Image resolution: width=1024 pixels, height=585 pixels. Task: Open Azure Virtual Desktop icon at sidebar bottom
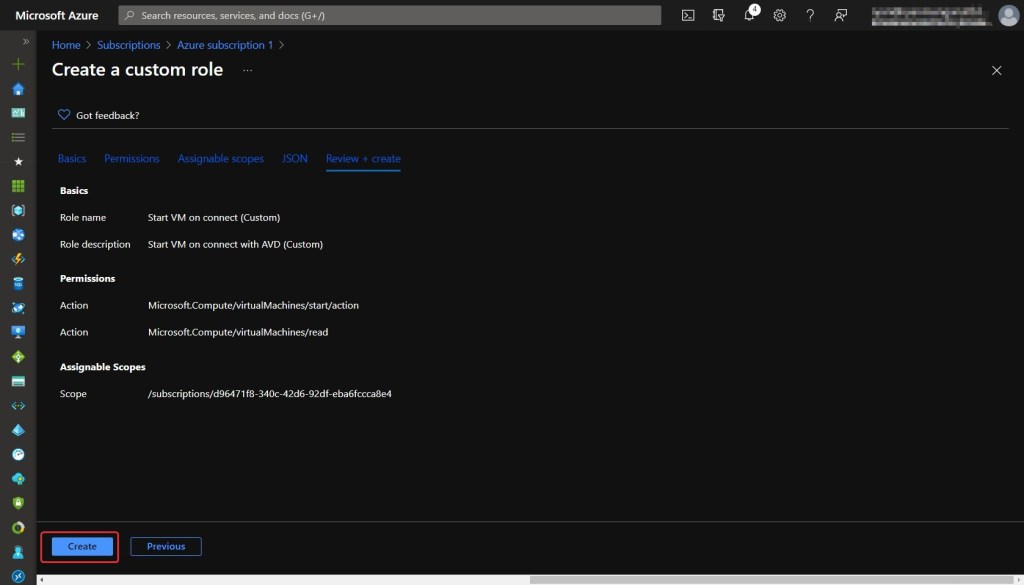click(18, 576)
